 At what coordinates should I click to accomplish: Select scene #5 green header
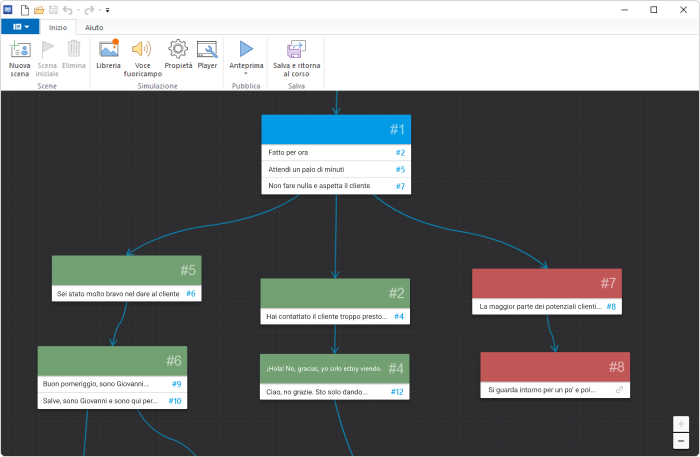(x=127, y=270)
